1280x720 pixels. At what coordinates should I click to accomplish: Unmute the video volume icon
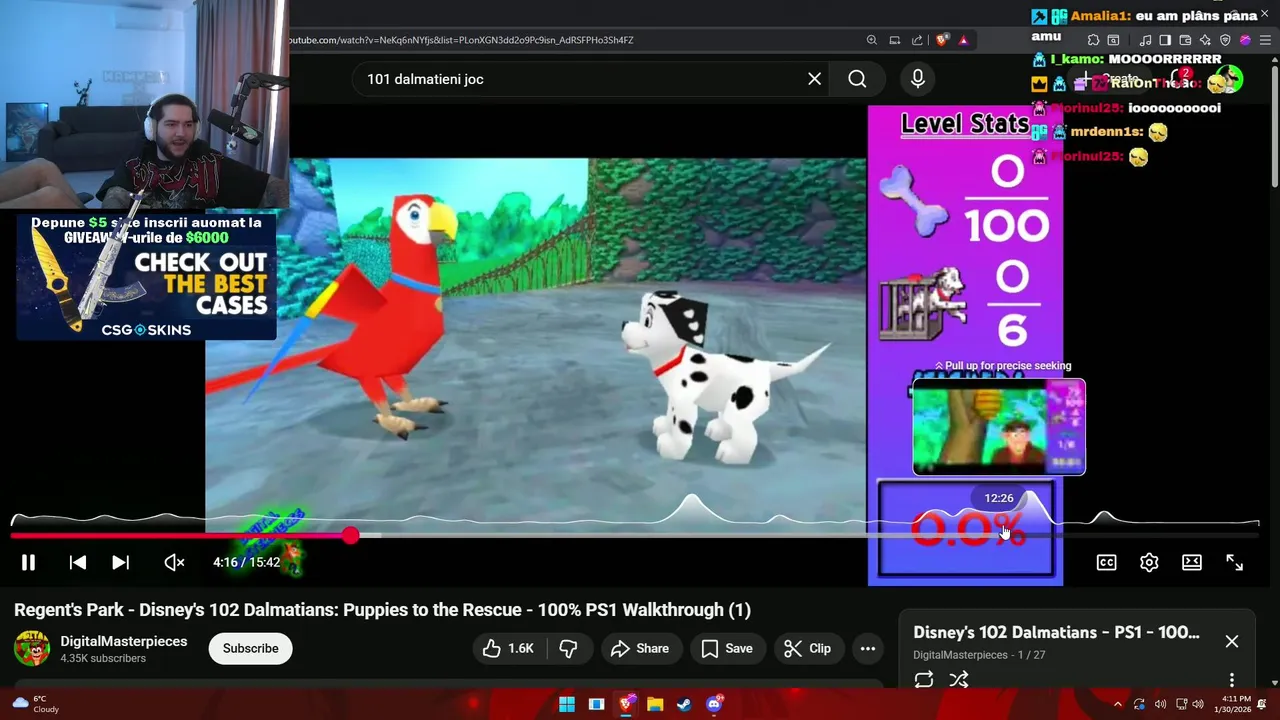[174, 562]
